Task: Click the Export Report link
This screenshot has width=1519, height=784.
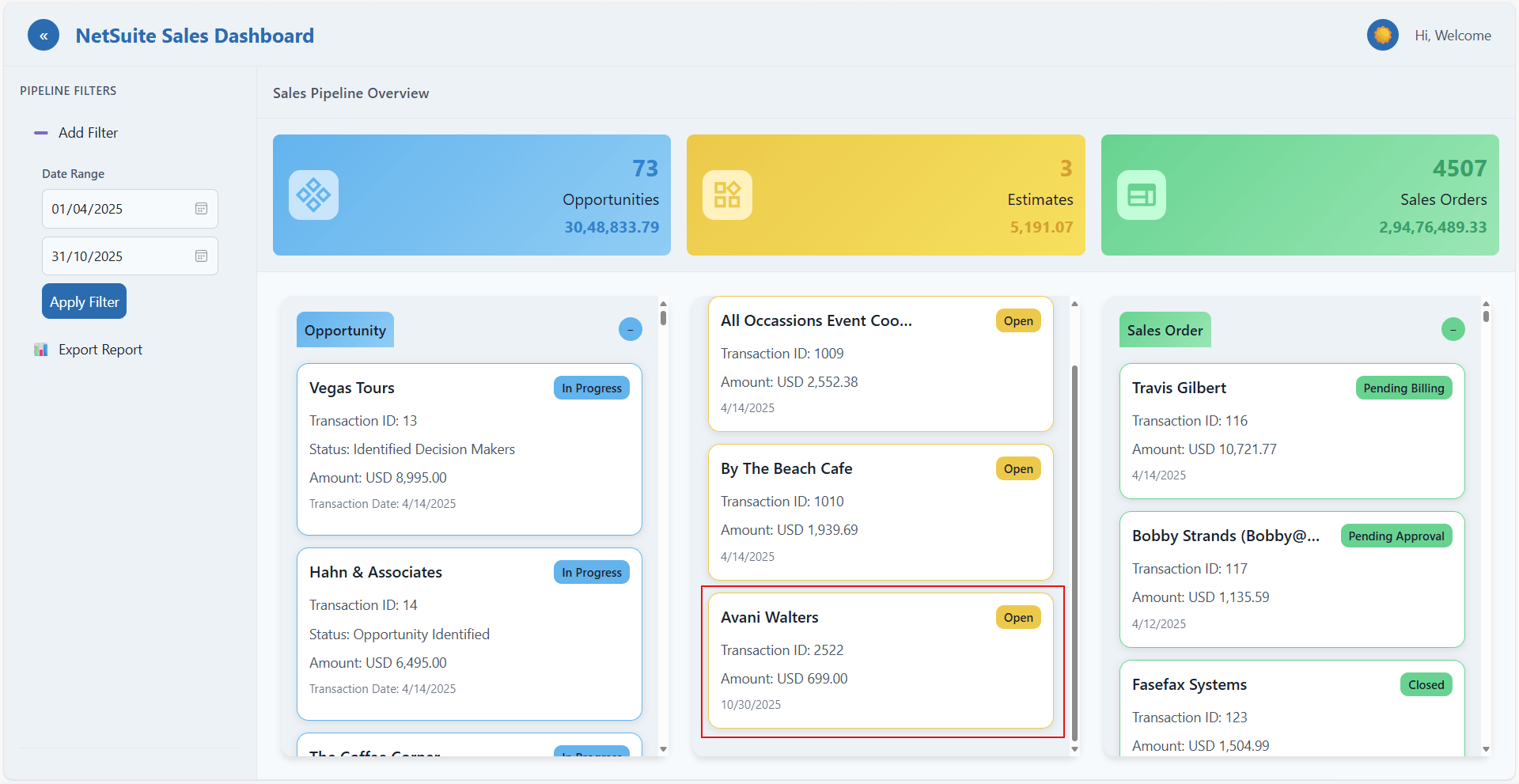Action: pos(100,350)
